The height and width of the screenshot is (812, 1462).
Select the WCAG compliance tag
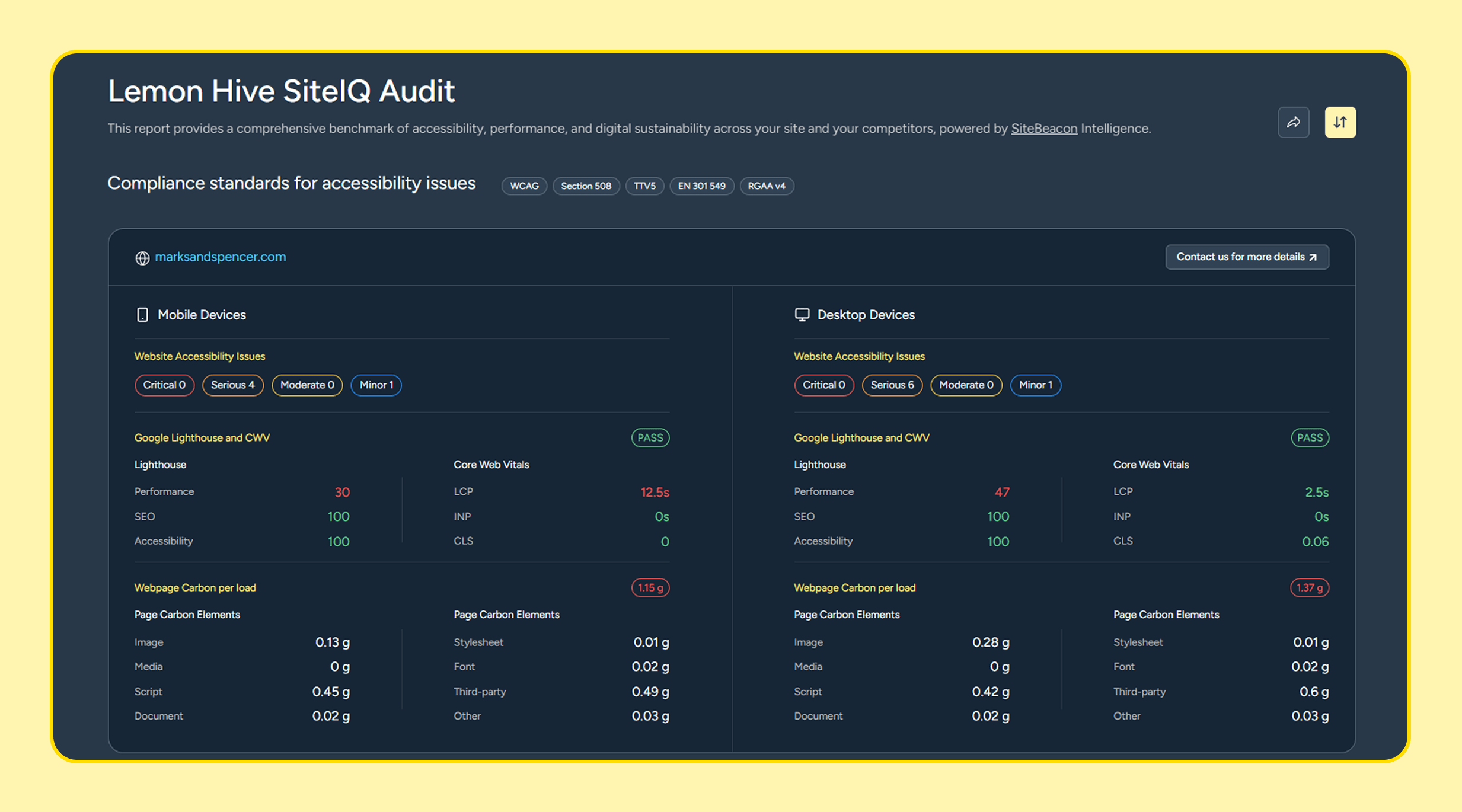point(524,186)
